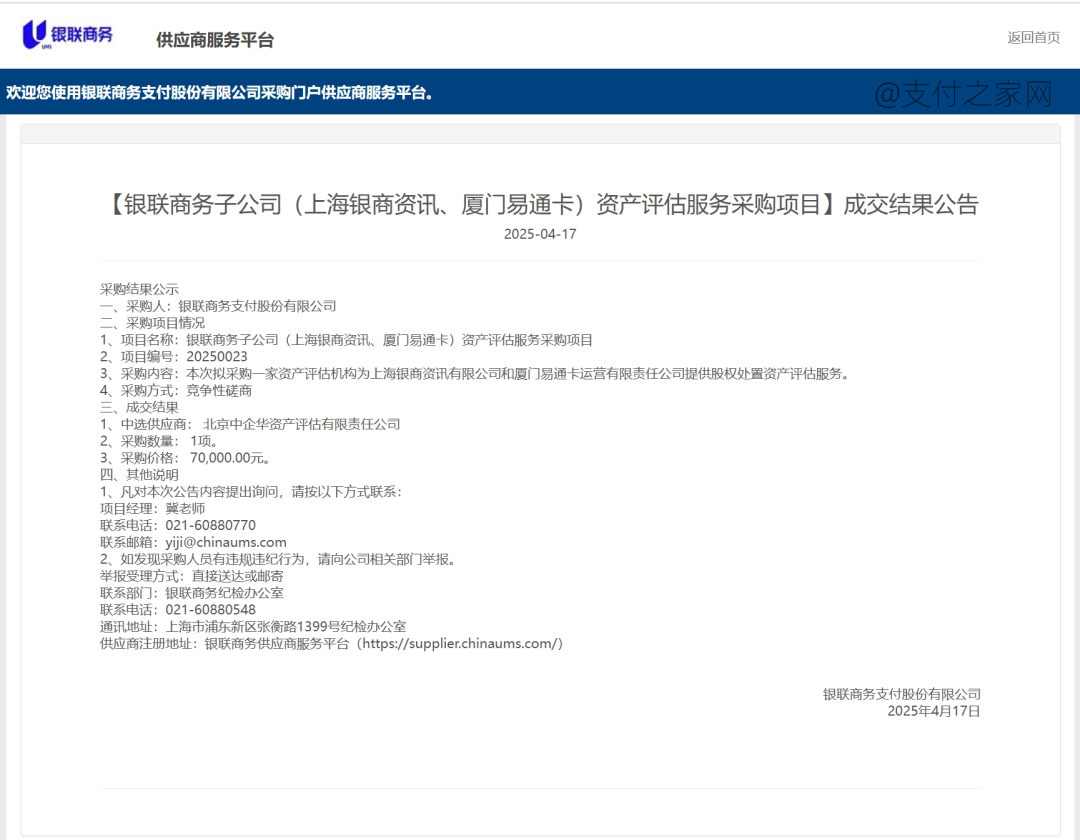Open the supplier.chinaums.com URL
The image size is (1080, 840).
[x=462, y=644]
